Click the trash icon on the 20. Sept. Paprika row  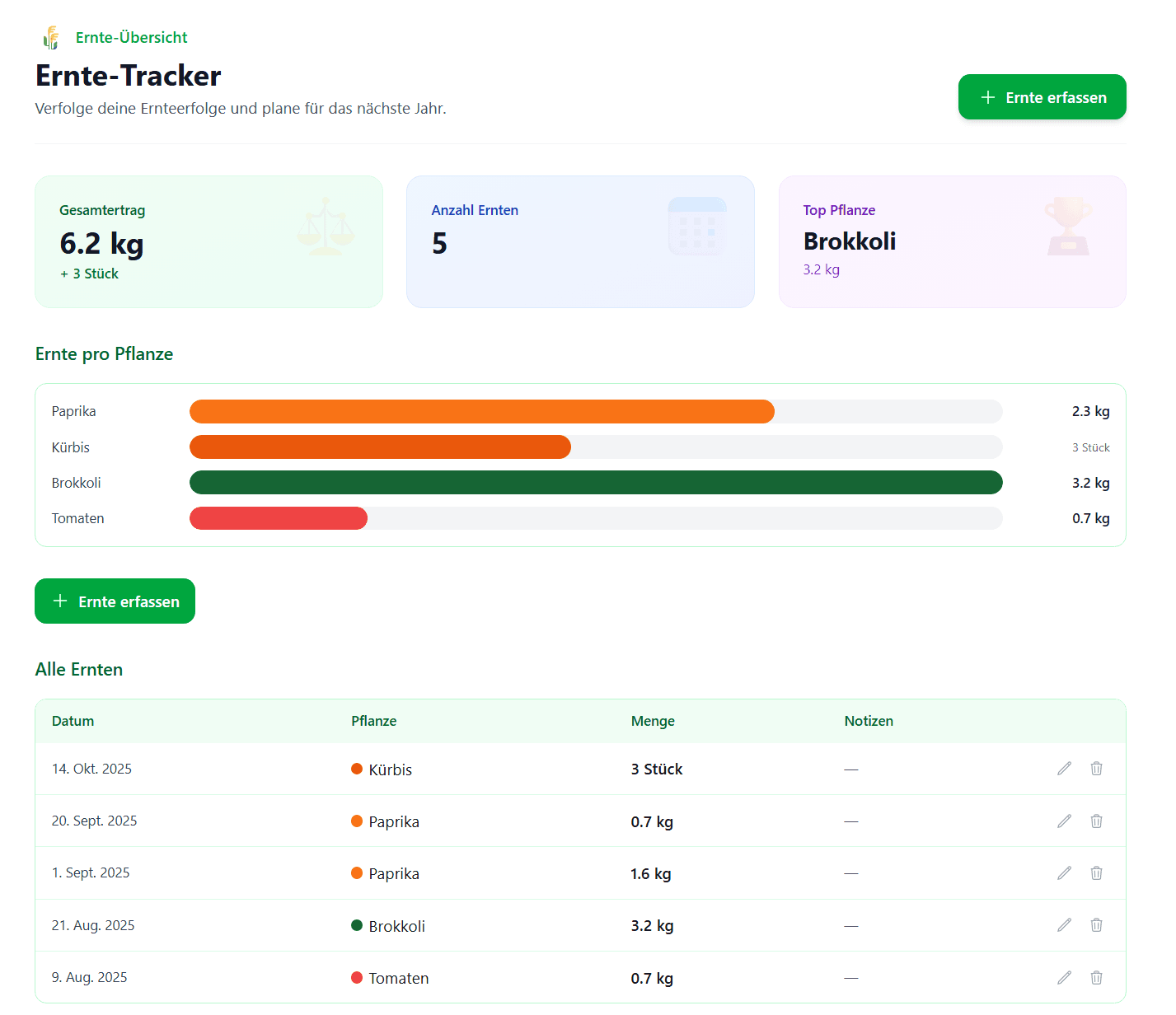pyautogui.click(x=1097, y=821)
